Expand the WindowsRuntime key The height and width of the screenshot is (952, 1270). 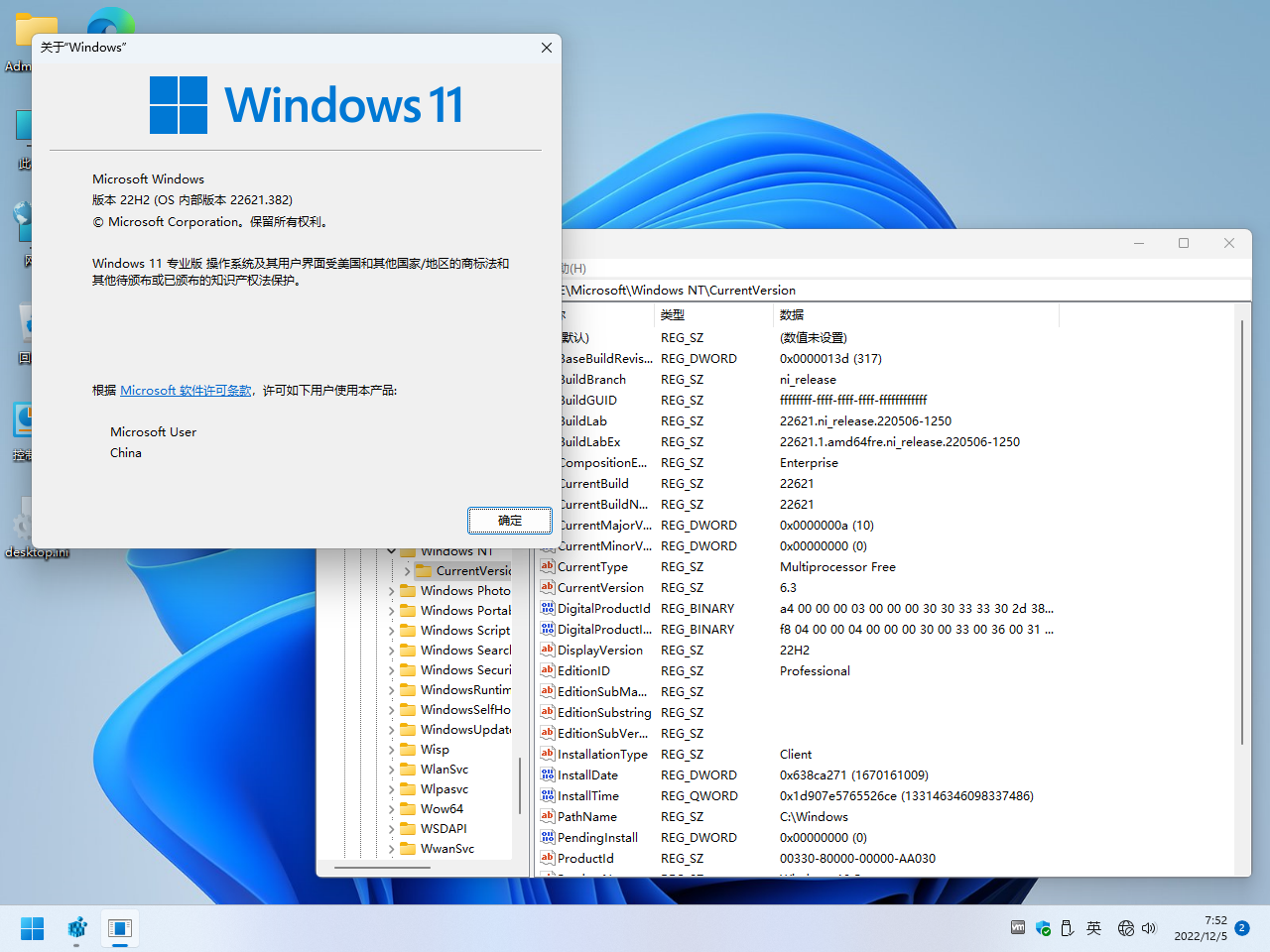tap(391, 690)
